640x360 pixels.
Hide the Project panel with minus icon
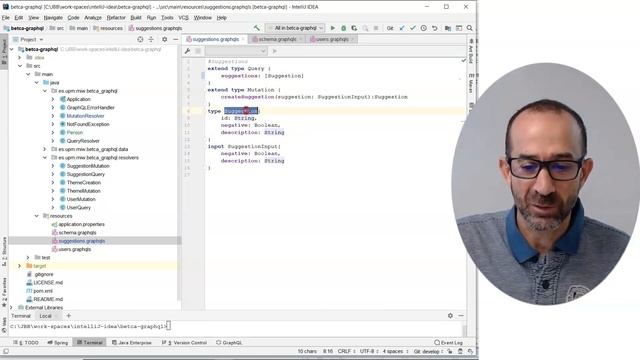click(176, 40)
